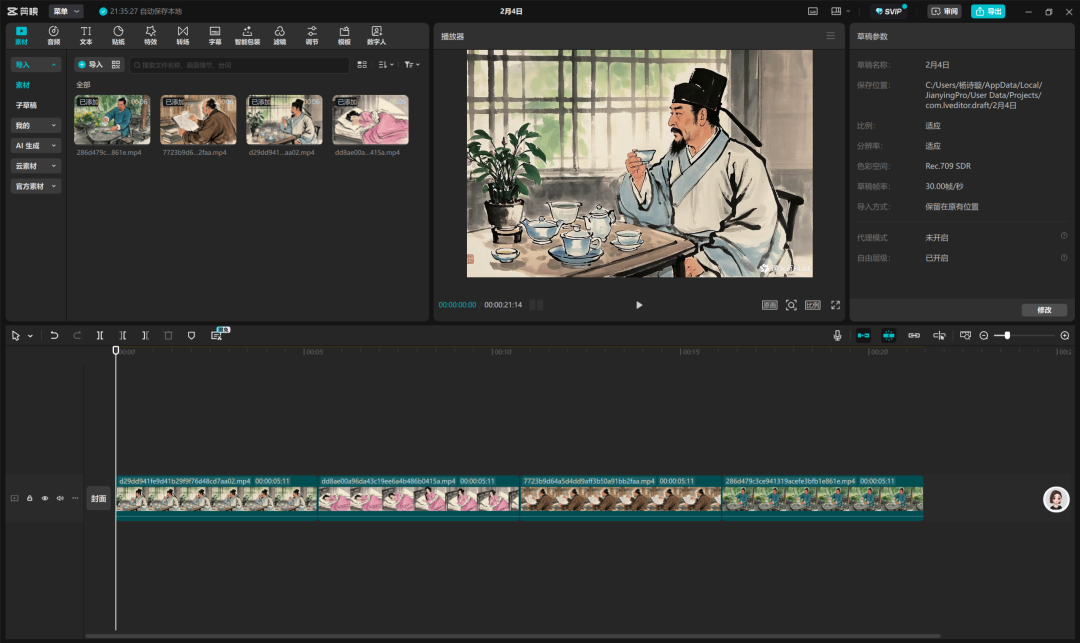Image resolution: width=1080 pixels, height=643 pixels.
Task: Click the add marker shield icon
Action: pyautogui.click(x=191, y=336)
